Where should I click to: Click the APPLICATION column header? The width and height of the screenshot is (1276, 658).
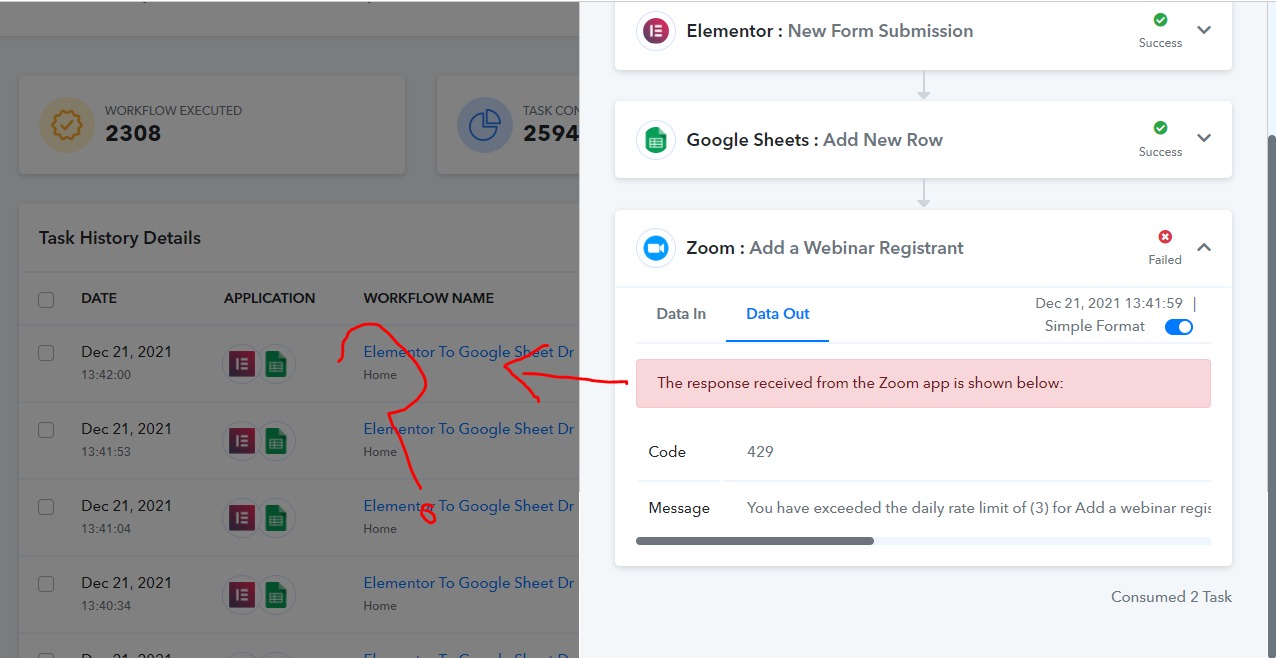(269, 298)
